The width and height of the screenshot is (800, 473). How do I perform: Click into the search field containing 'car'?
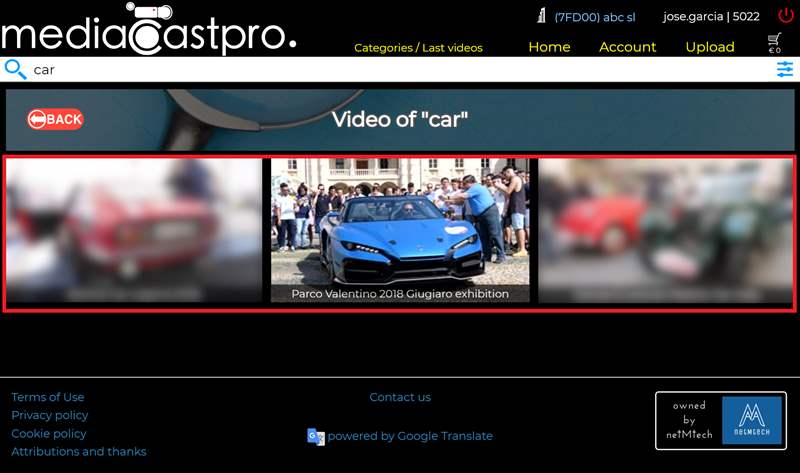coord(398,69)
